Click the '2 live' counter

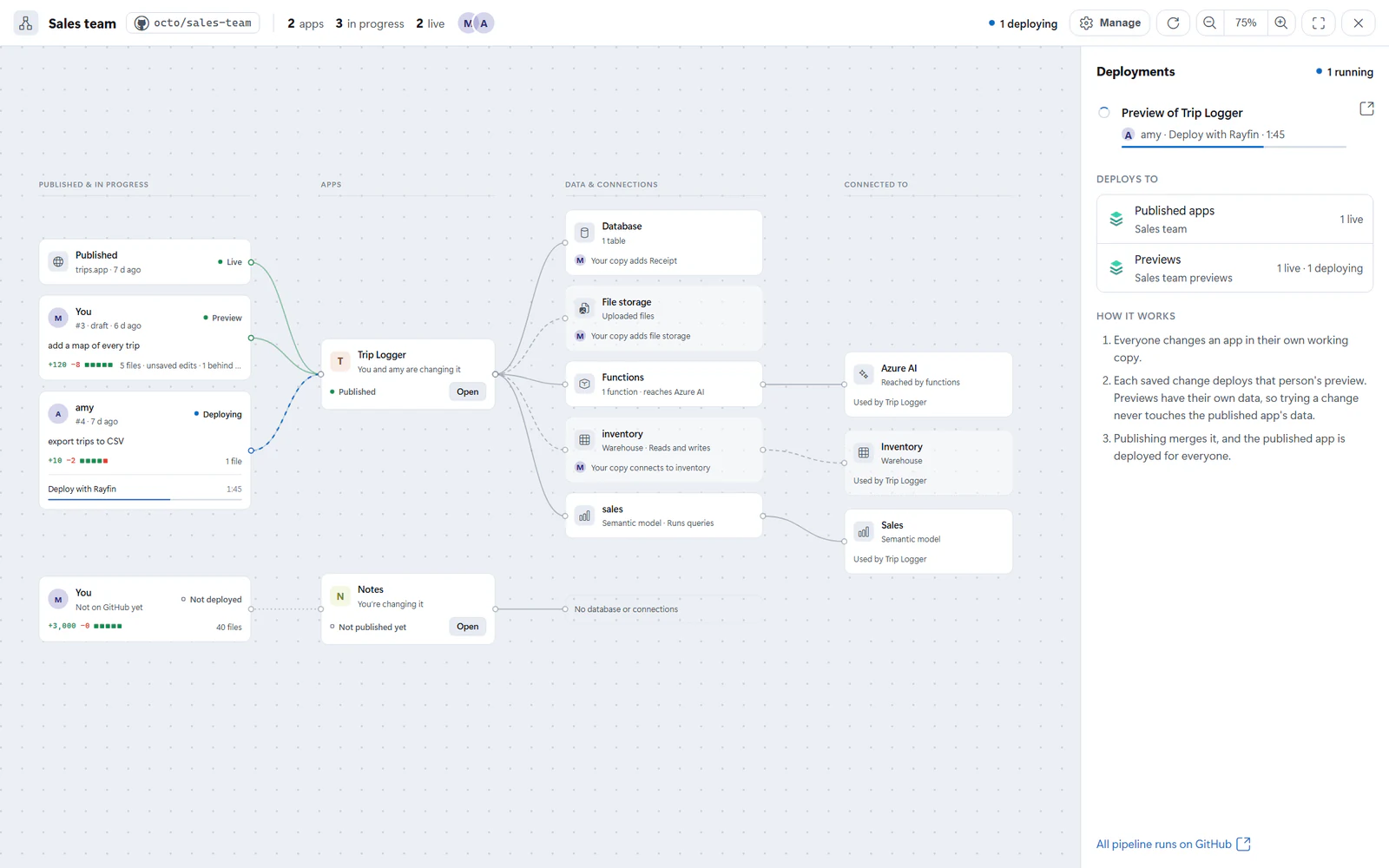tap(431, 23)
